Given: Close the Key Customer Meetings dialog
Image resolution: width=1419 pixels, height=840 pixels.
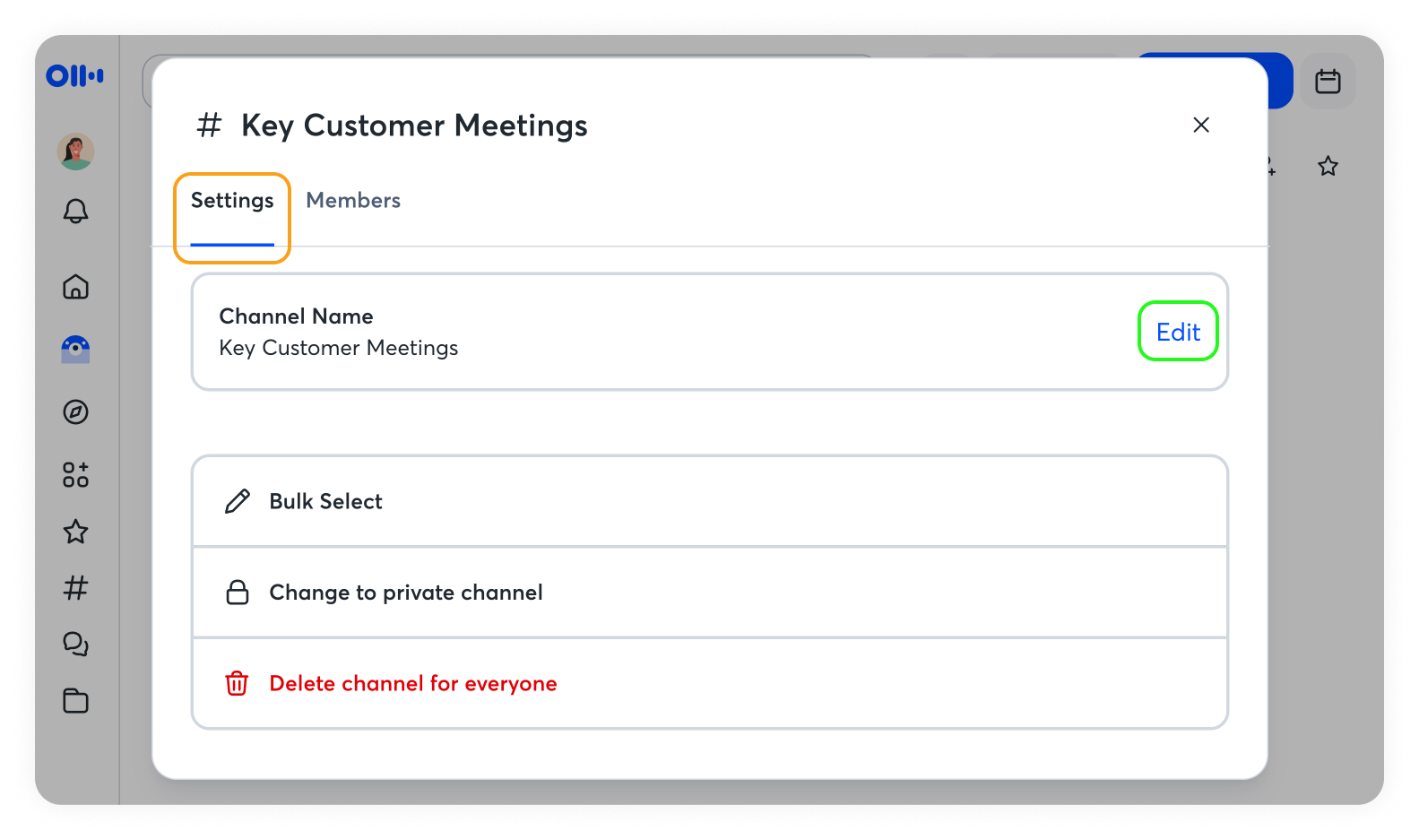Looking at the screenshot, I should point(1201,126).
